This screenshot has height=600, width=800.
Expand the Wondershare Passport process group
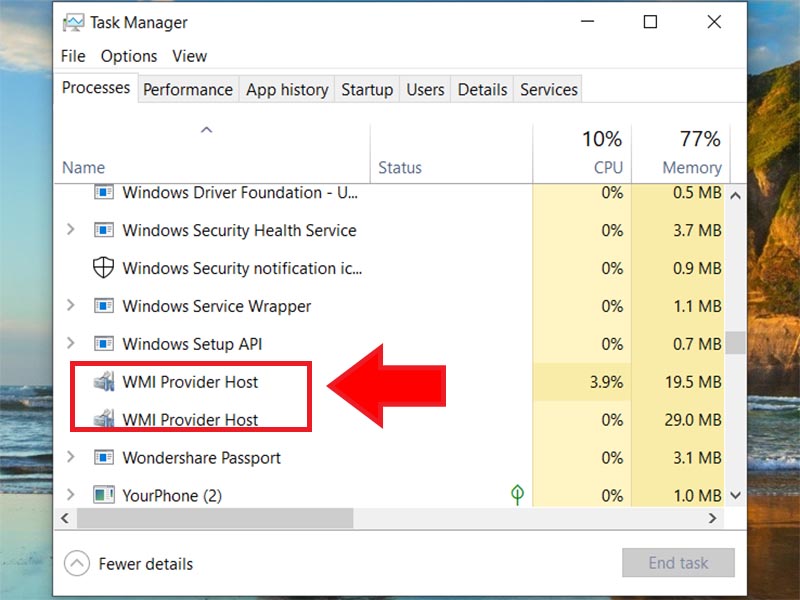point(70,458)
